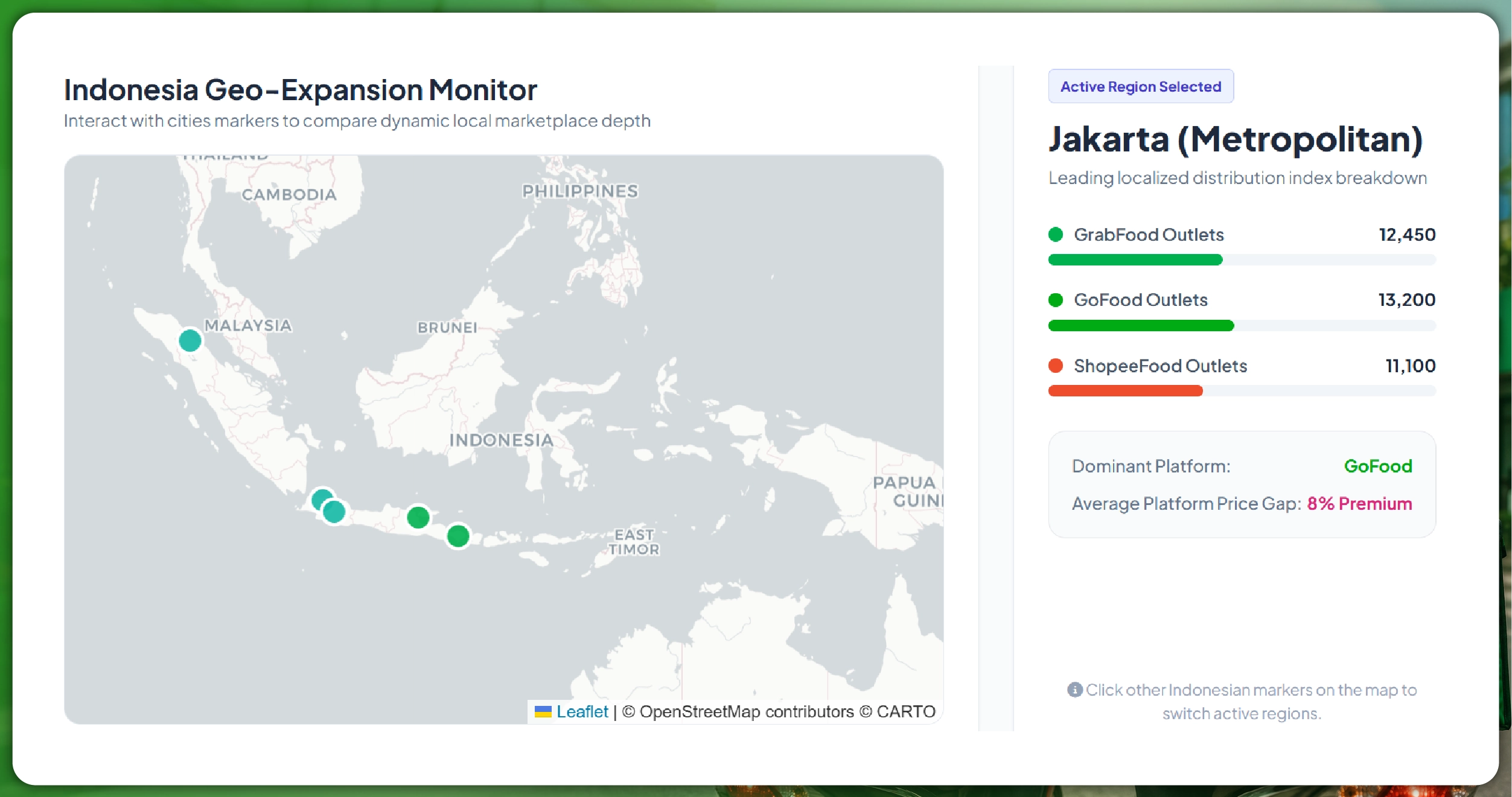Click the value 12,450
Image resolution: width=1512 pixels, height=797 pixels.
tap(1407, 235)
